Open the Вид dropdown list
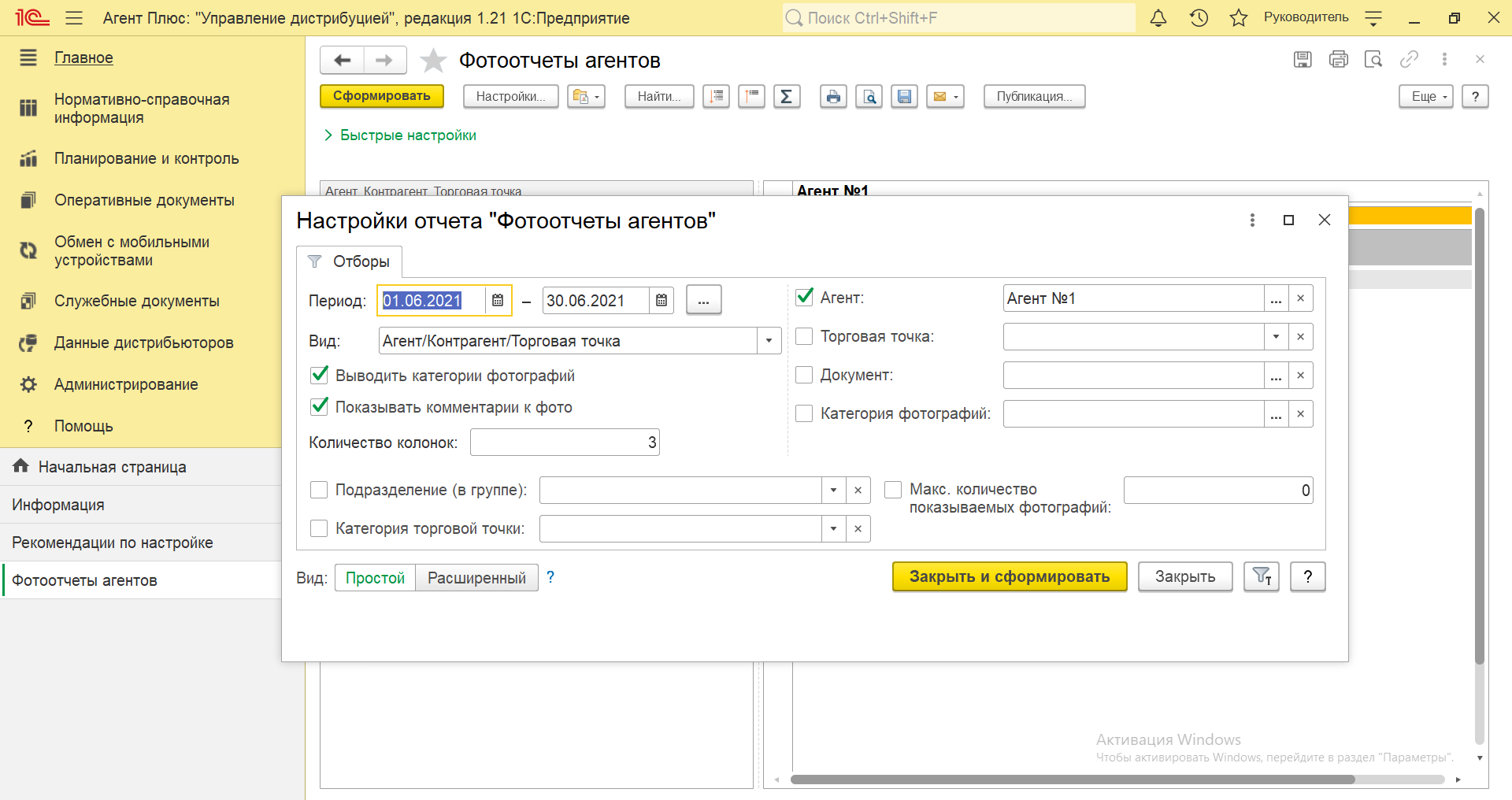Viewport: 1512px width, 800px height. point(769,341)
